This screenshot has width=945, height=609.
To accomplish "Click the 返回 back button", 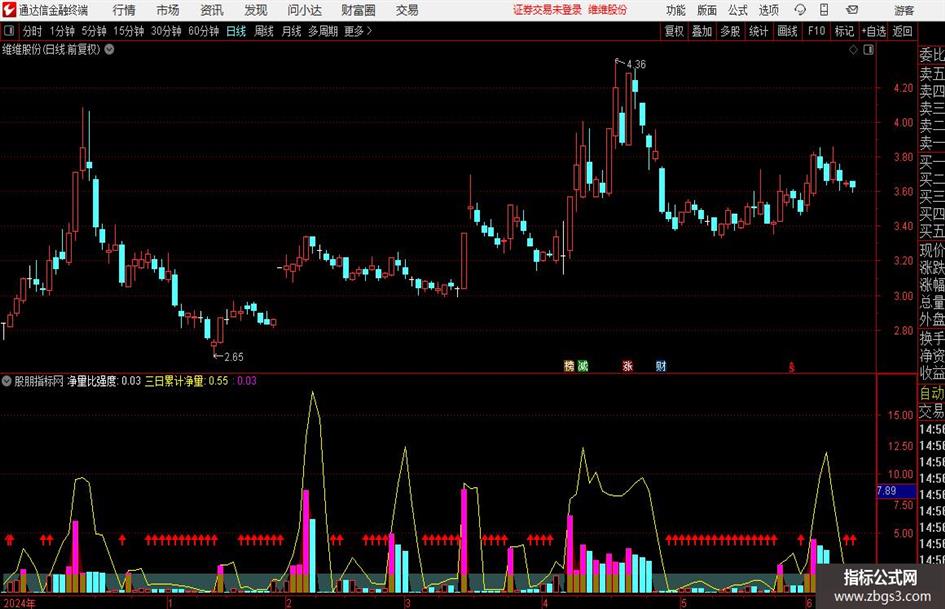I will click(x=902, y=31).
